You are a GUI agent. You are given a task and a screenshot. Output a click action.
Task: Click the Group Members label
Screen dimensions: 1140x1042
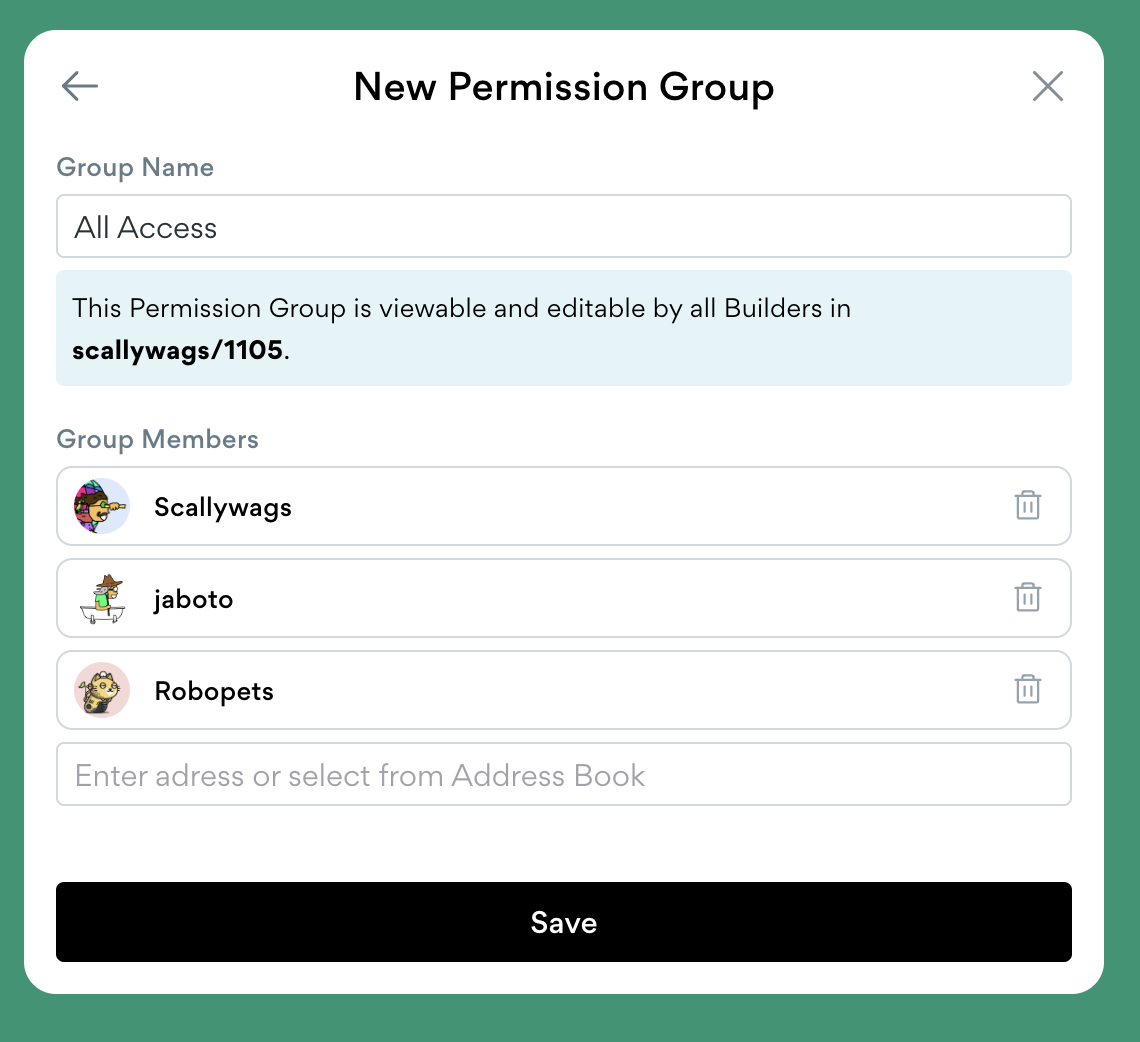[157, 439]
